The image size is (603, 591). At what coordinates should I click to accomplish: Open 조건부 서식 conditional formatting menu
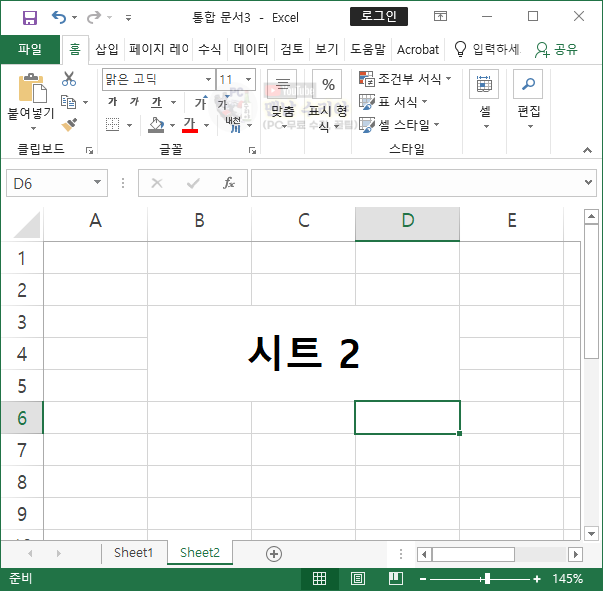[x=405, y=79]
